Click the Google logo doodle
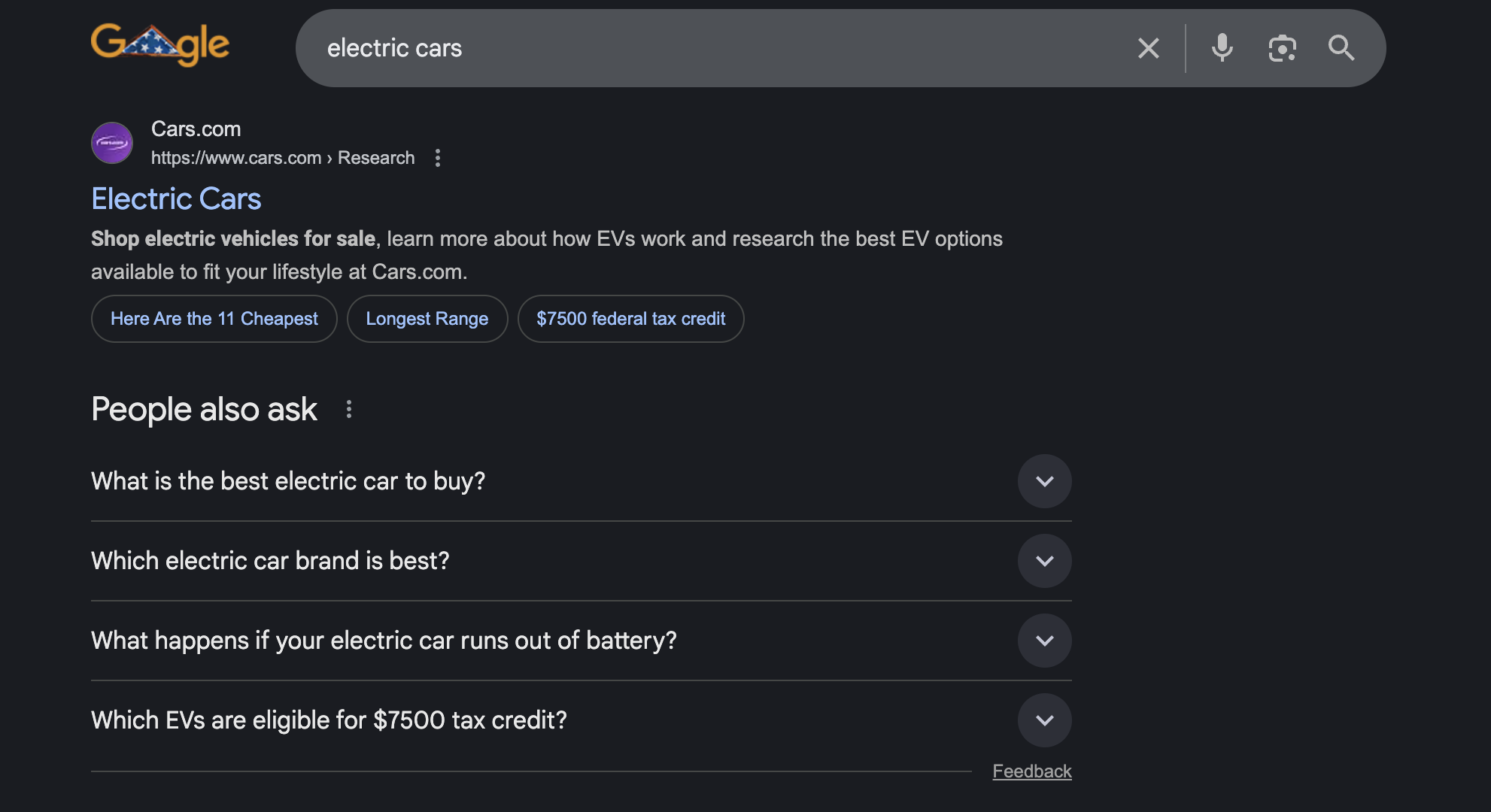This screenshot has height=812, width=1491. (x=160, y=45)
